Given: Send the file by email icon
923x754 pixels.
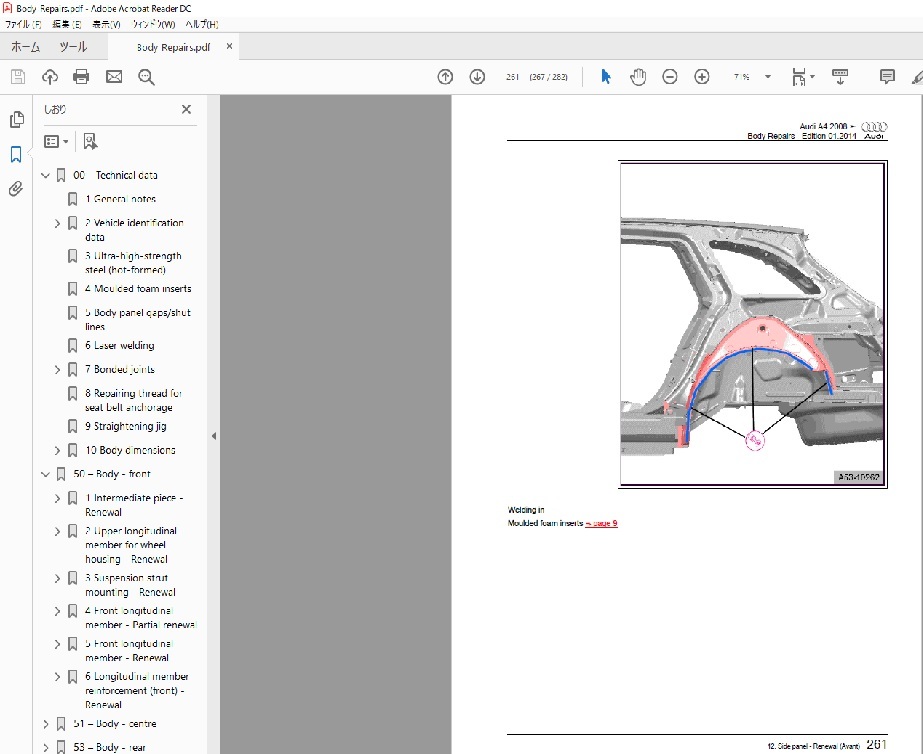Looking at the screenshot, I should pyautogui.click(x=114, y=77).
